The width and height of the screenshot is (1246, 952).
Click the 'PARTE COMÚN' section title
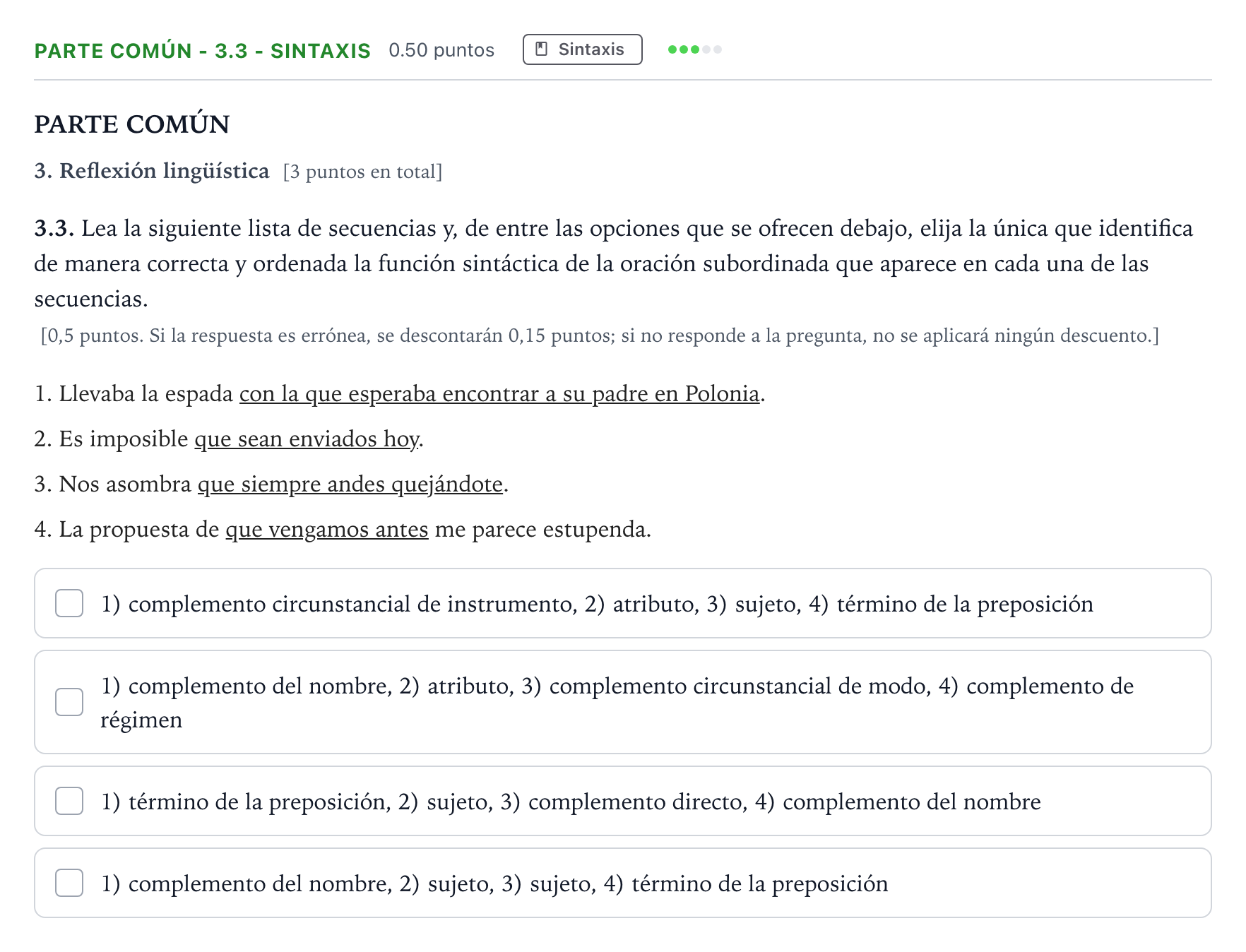point(132,124)
